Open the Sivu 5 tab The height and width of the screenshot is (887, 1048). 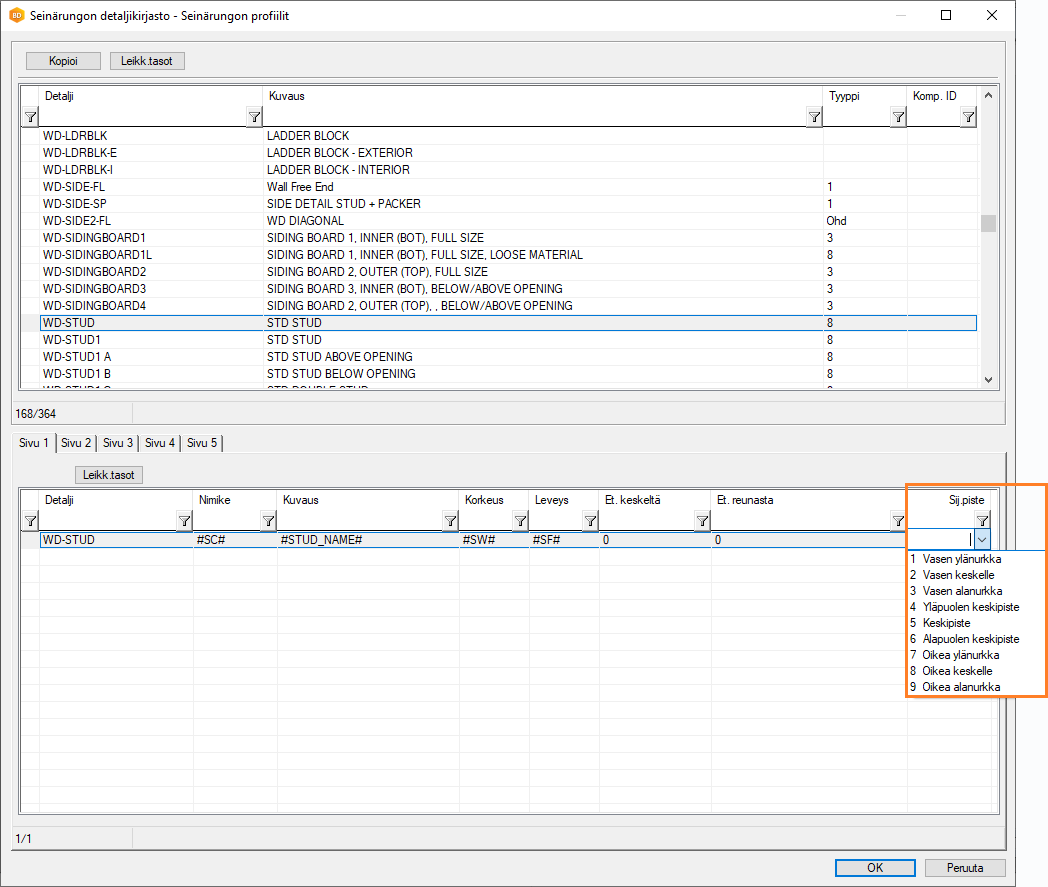[203, 443]
